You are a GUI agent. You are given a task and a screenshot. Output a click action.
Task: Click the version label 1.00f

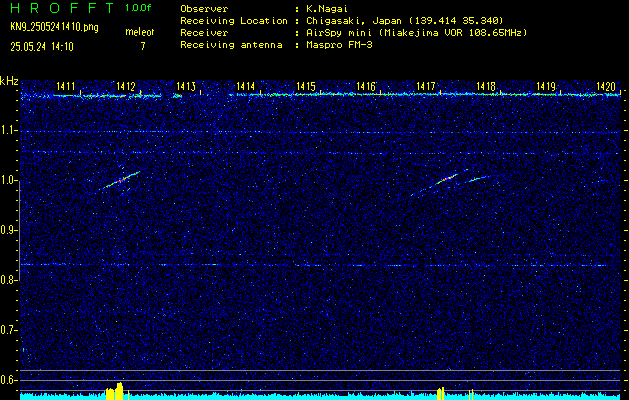pos(138,8)
